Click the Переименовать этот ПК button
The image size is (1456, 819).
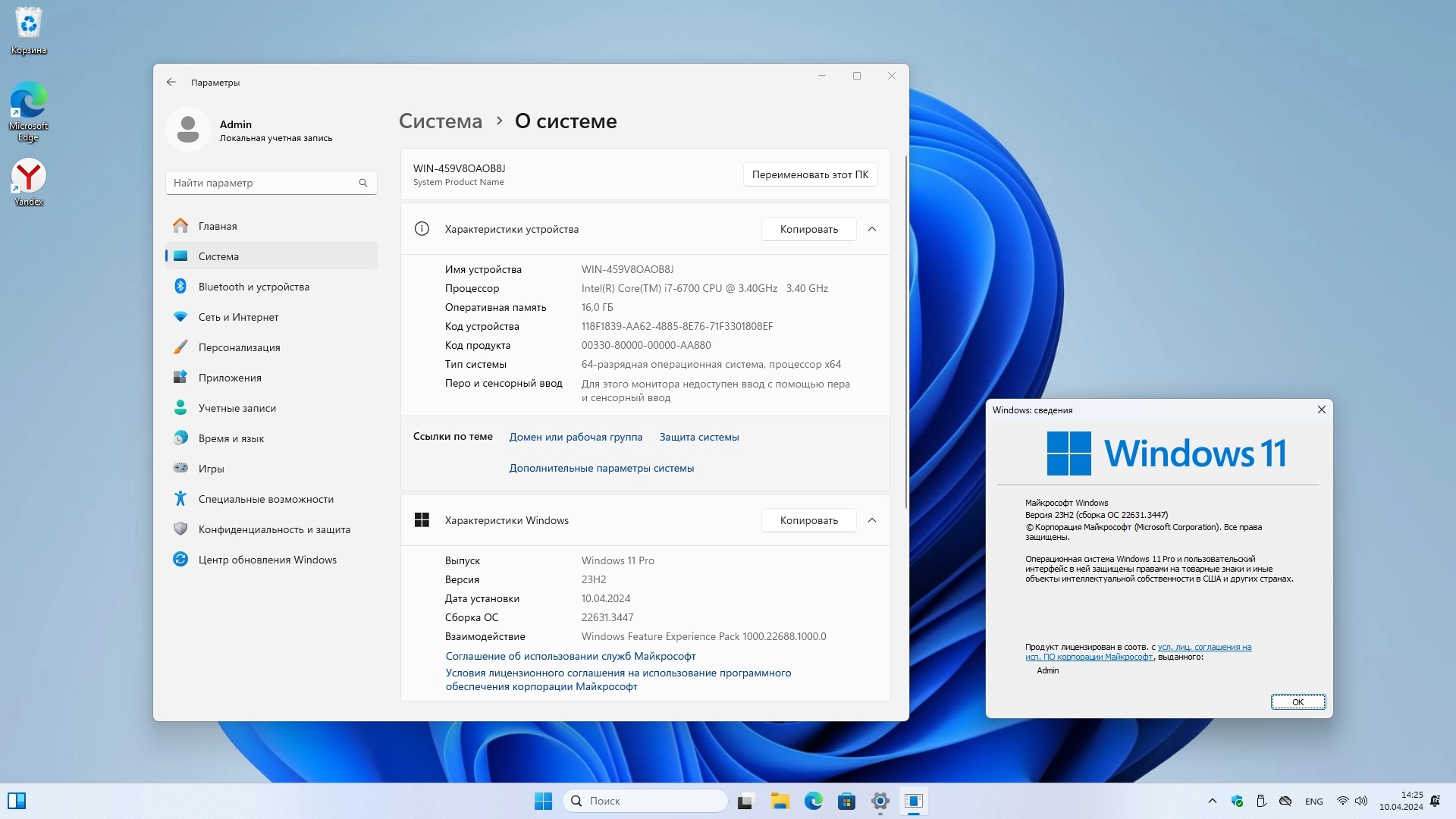point(810,174)
